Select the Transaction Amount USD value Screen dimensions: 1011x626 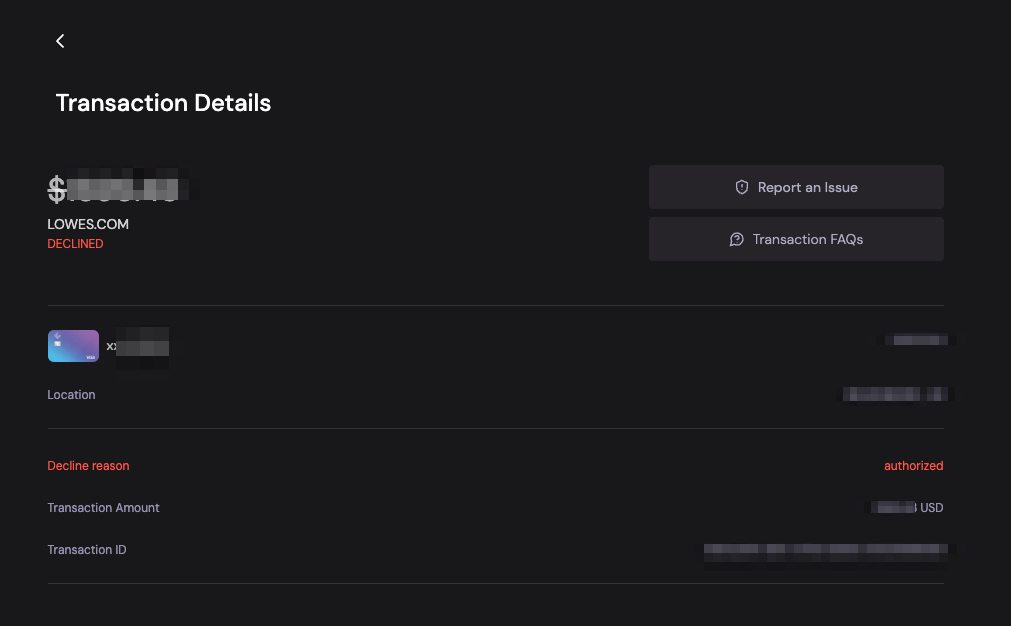coord(906,508)
